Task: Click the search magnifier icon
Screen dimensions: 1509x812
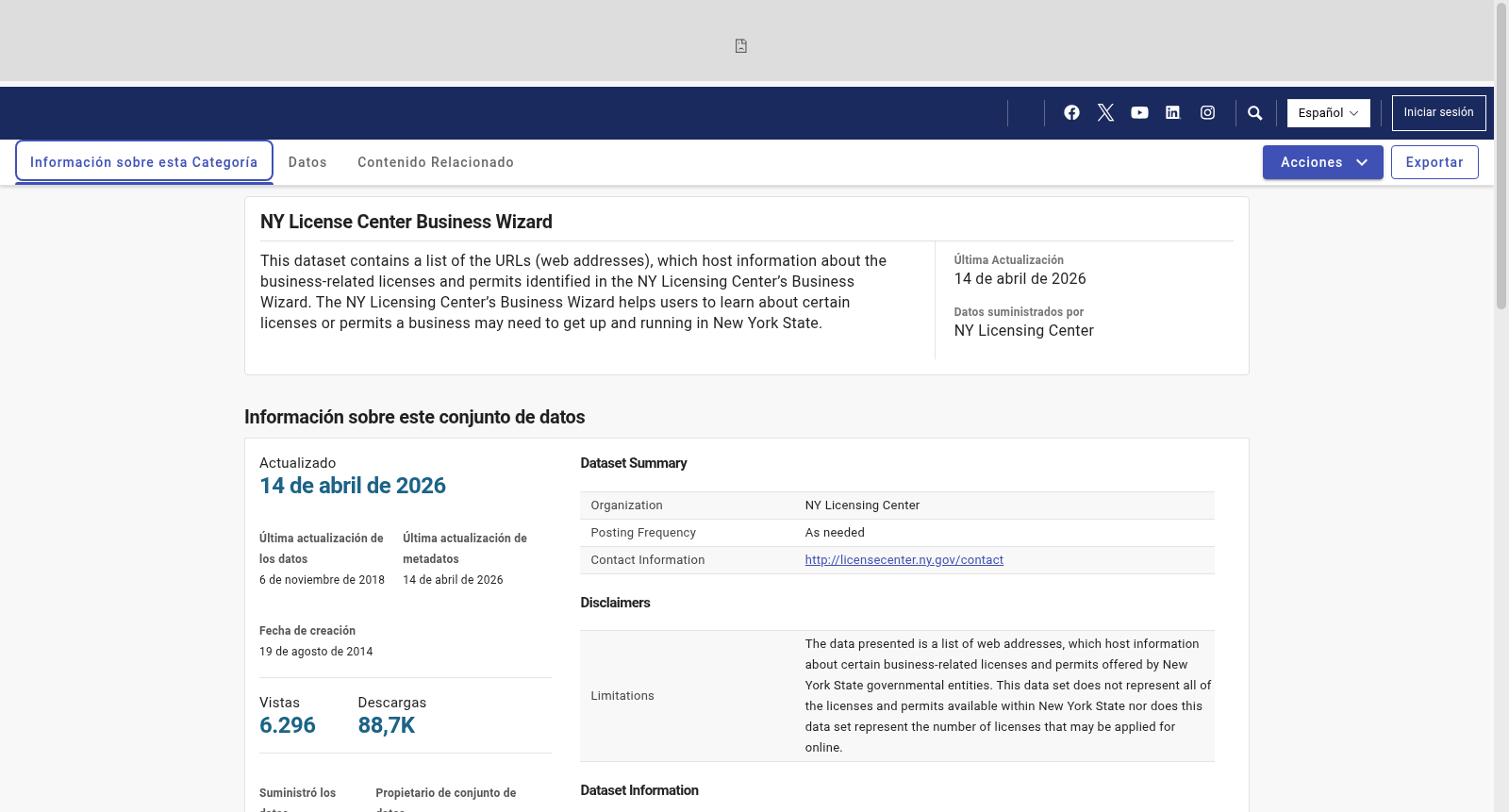Action: point(1254,113)
